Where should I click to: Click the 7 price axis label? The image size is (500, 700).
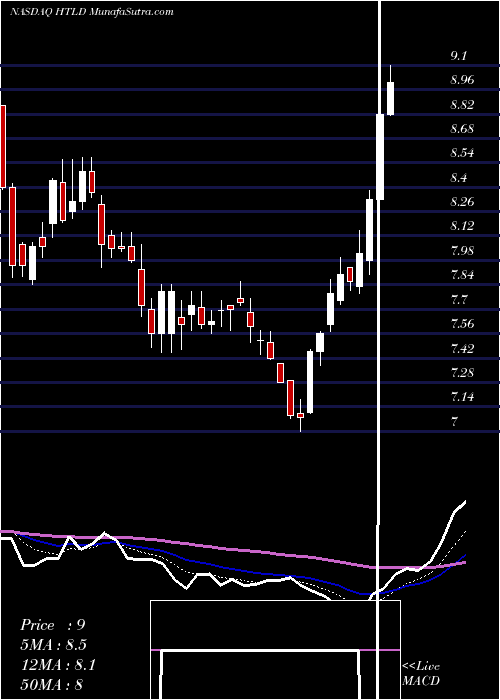pyautogui.click(x=454, y=421)
